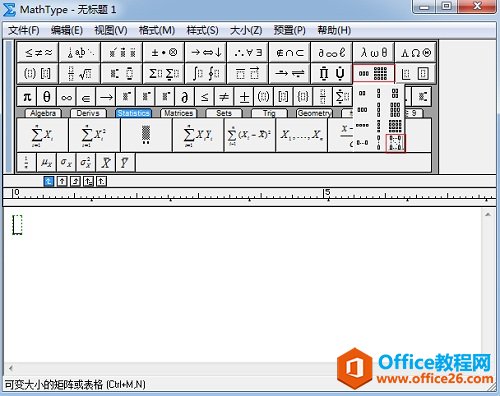Viewport: 500px width, 396px height.
Task: Choose 3x3 matrix template in palette
Action: (395, 109)
